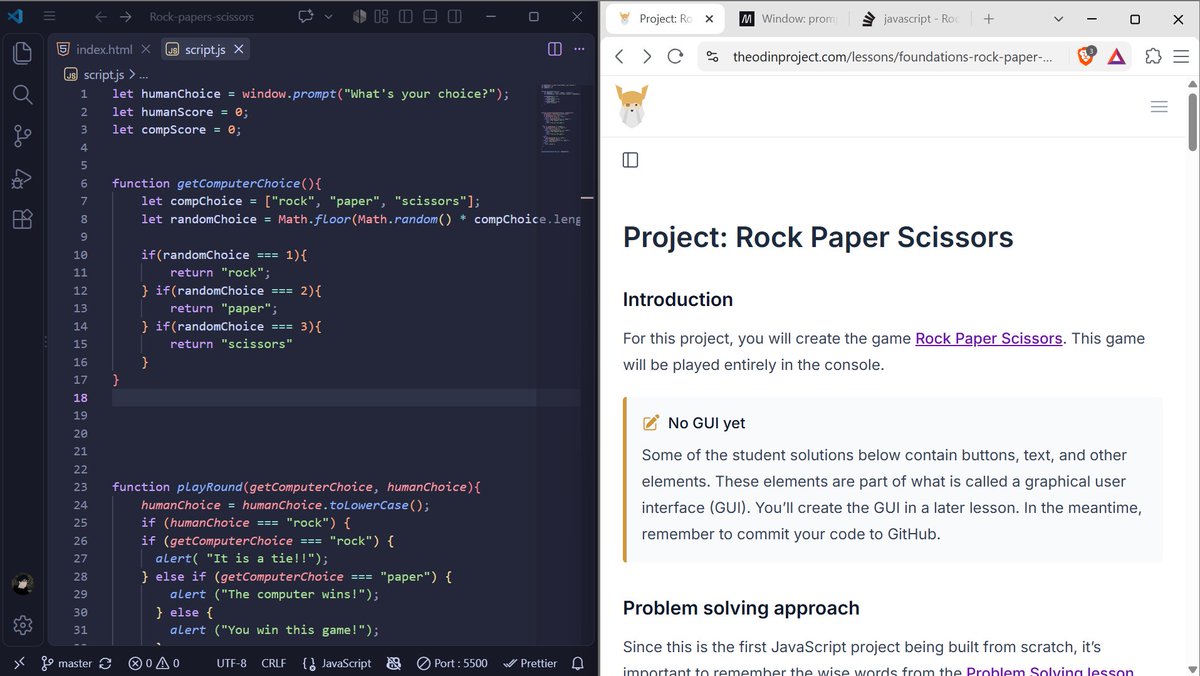Image resolution: width=1200 pixels, height=676 pixels.
Task: Click the Rock-papers-scissors command center title
Action: (x=201, y=17)
